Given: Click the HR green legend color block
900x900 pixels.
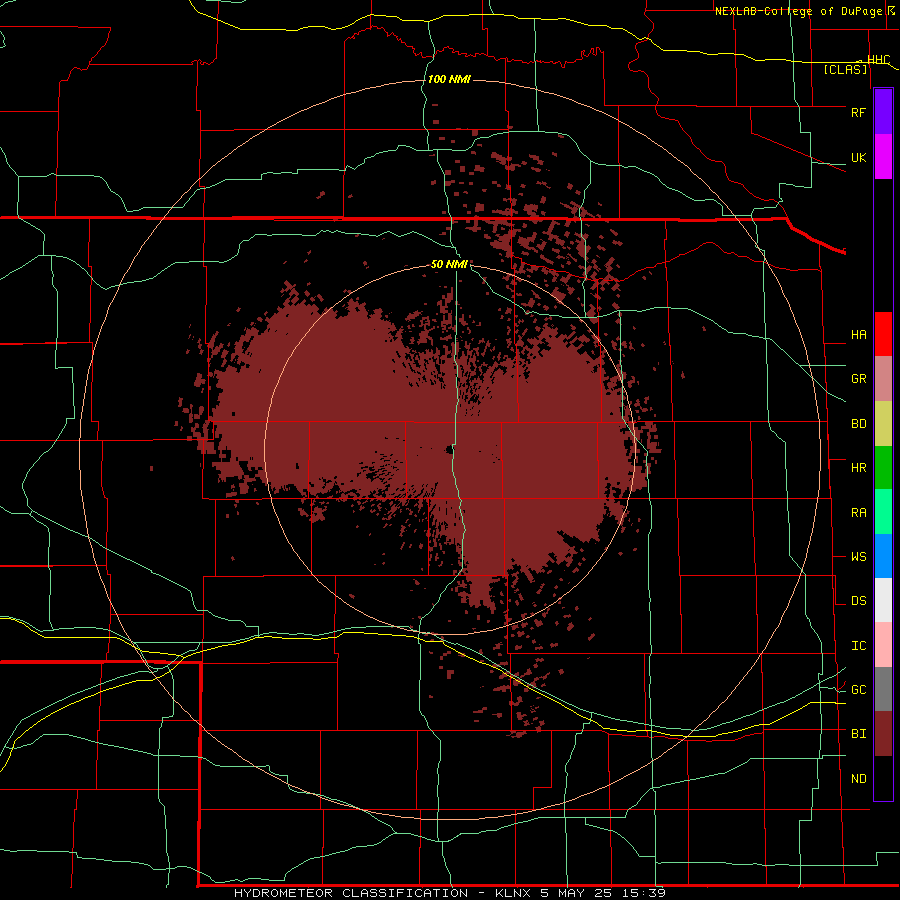Looking at the screenshot, I should tap(883, 468).
